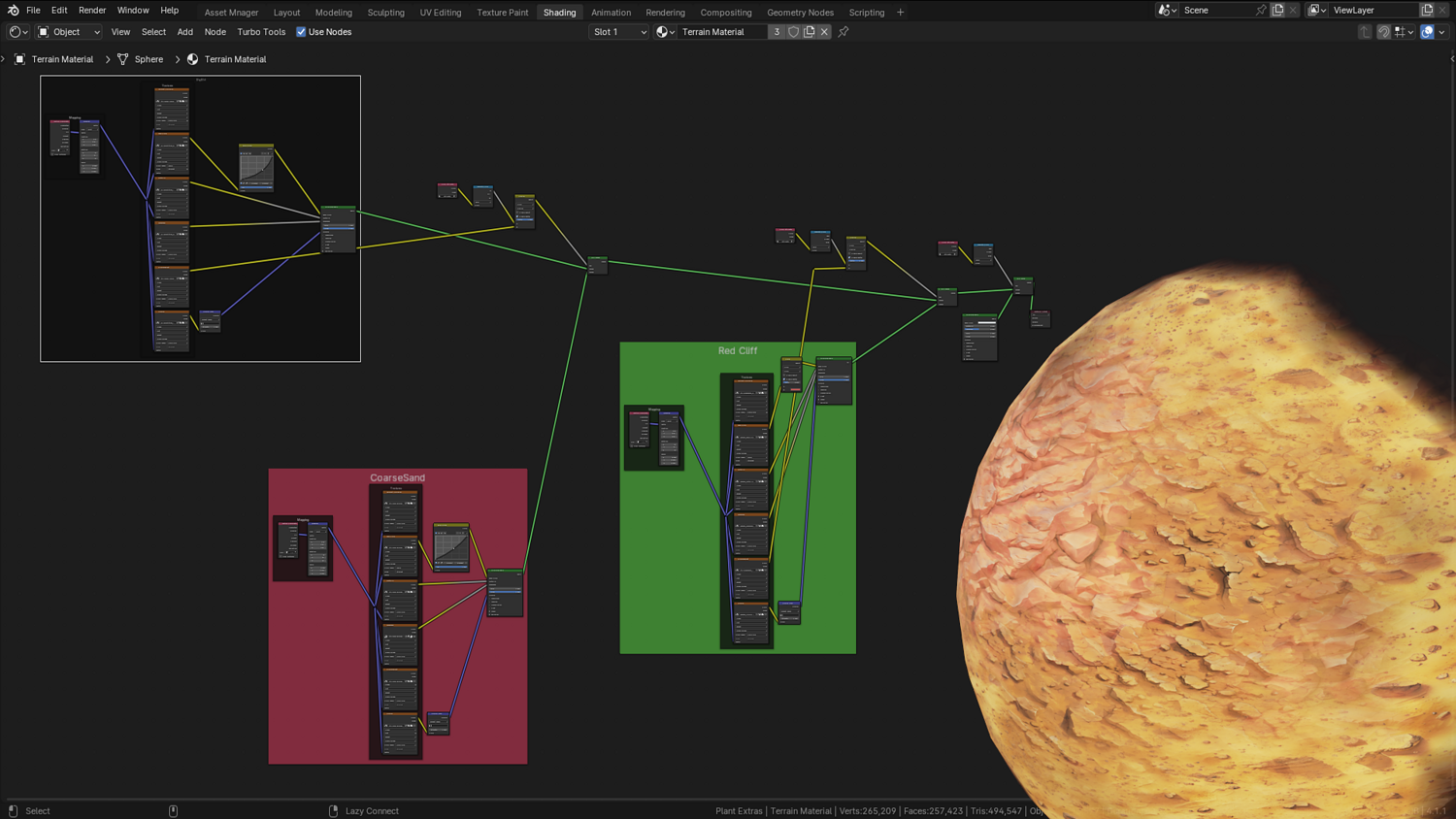Click the fake user shield icon
1456x819 pixels.
(x=793, y=32)
